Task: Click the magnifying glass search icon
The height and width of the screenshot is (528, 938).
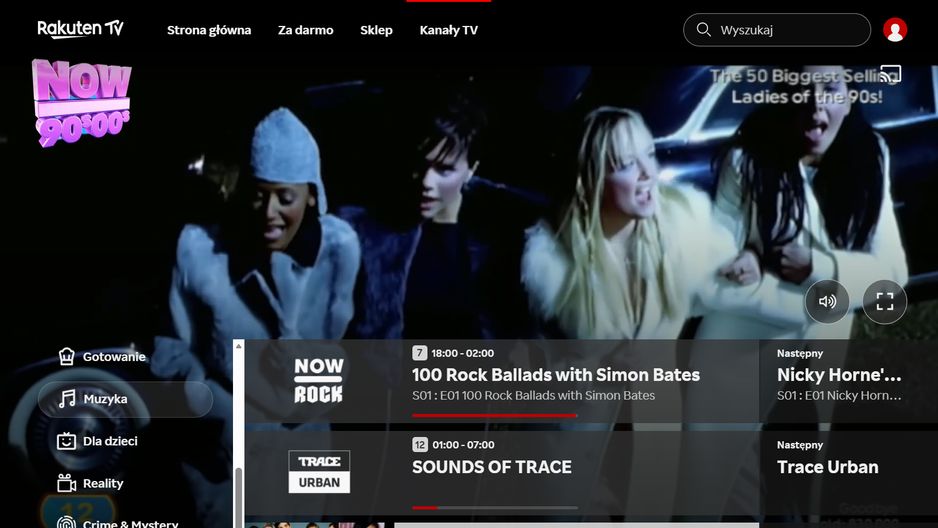Action: point(704,29)
